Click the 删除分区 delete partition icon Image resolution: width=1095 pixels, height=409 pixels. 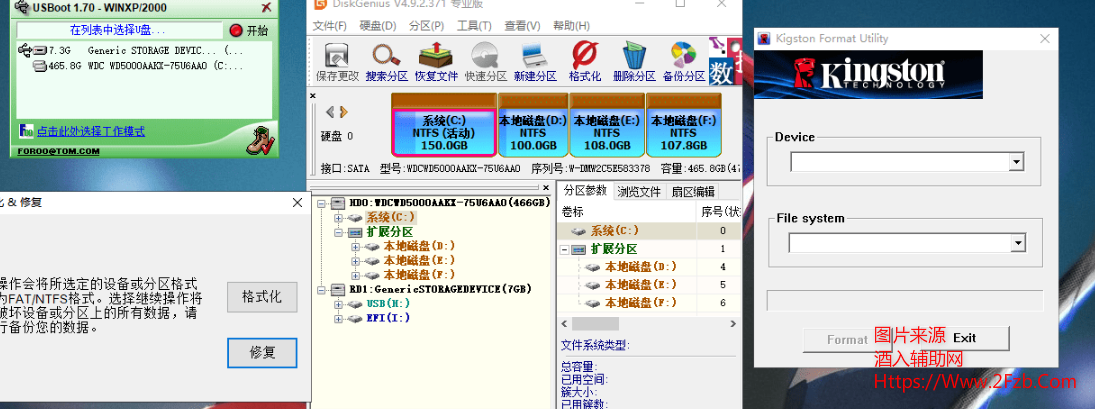pyautogui.click(x=634, y=60)
